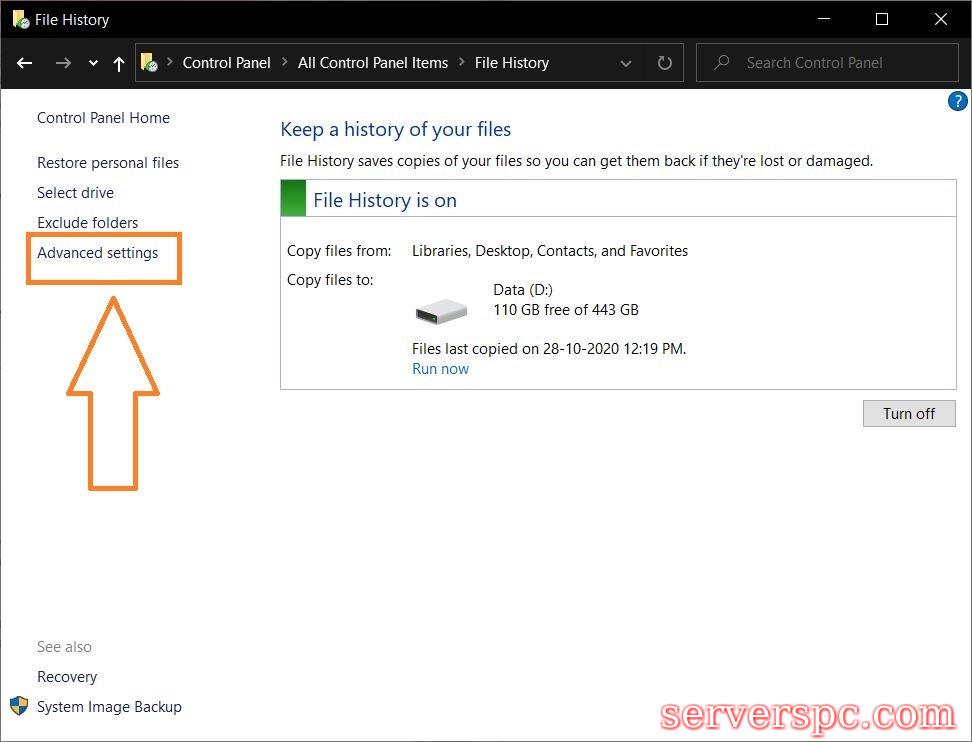The image size is (972, 742).
Task: Click the File History title bar icon
Action: (19, 19)
